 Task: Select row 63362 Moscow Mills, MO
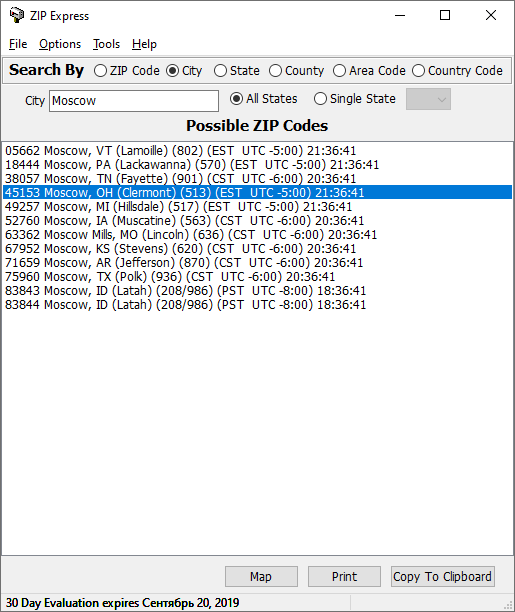coord(257,235)
